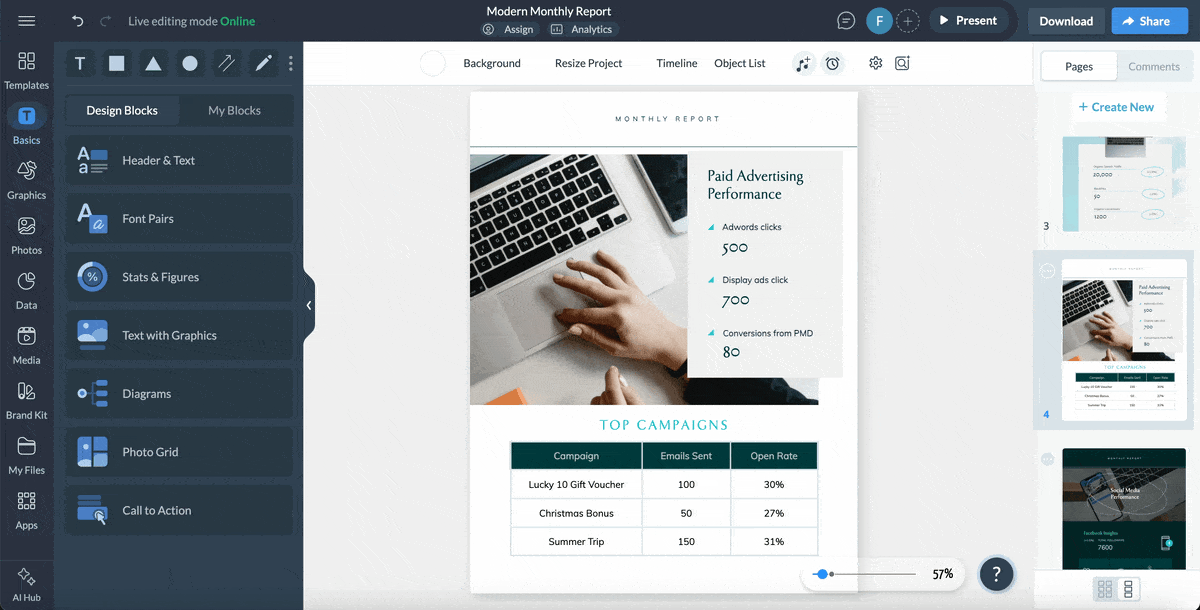Expand more shape options with the three dots
The width and height of the screenshot is (1200, 610).
click(290, 63)
